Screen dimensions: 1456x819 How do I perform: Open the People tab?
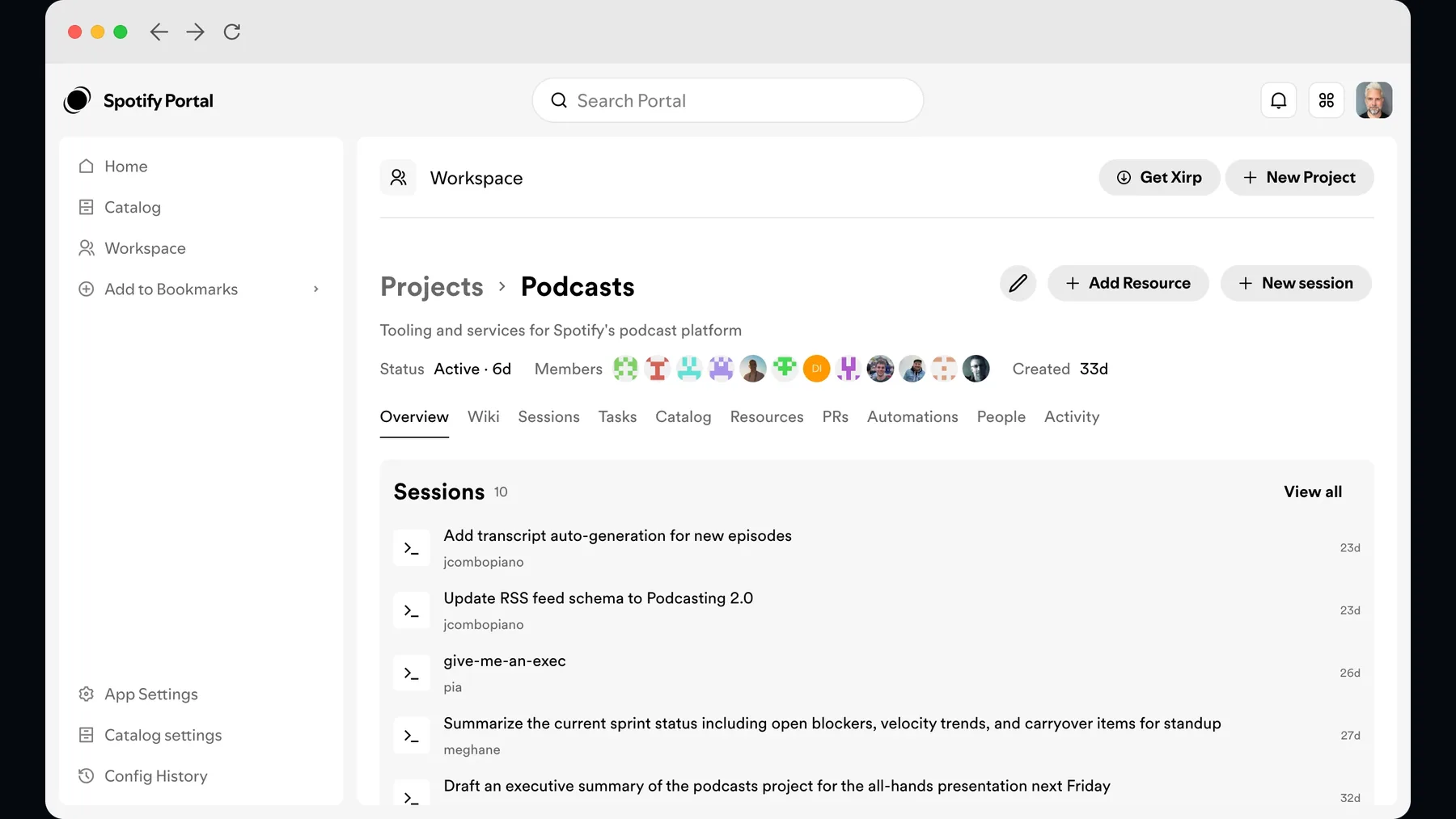click(x=1001, y=417)
